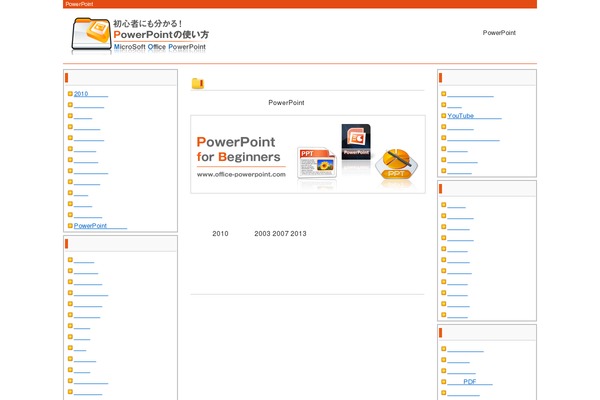The image size is (600, 400).
Task: Click the "2003 2007 2013" text in article
Action: click(280, 233)
